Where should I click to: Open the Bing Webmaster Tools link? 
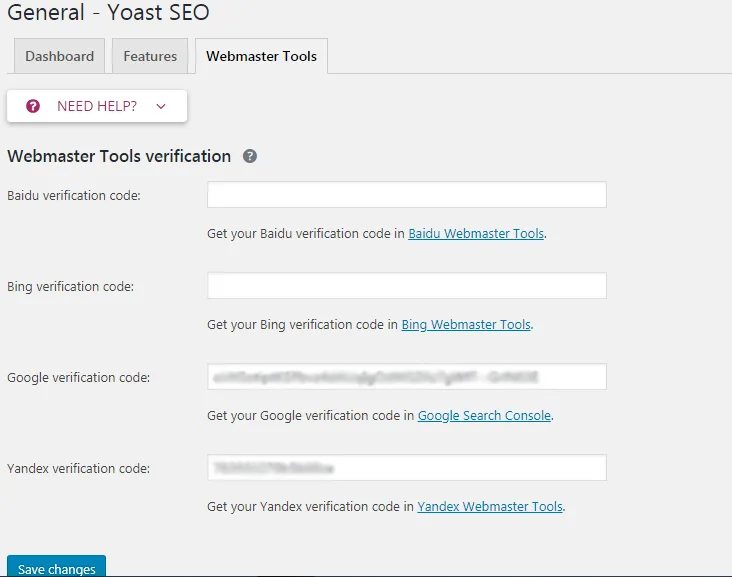pyautogui.click(x=466, y=324)
